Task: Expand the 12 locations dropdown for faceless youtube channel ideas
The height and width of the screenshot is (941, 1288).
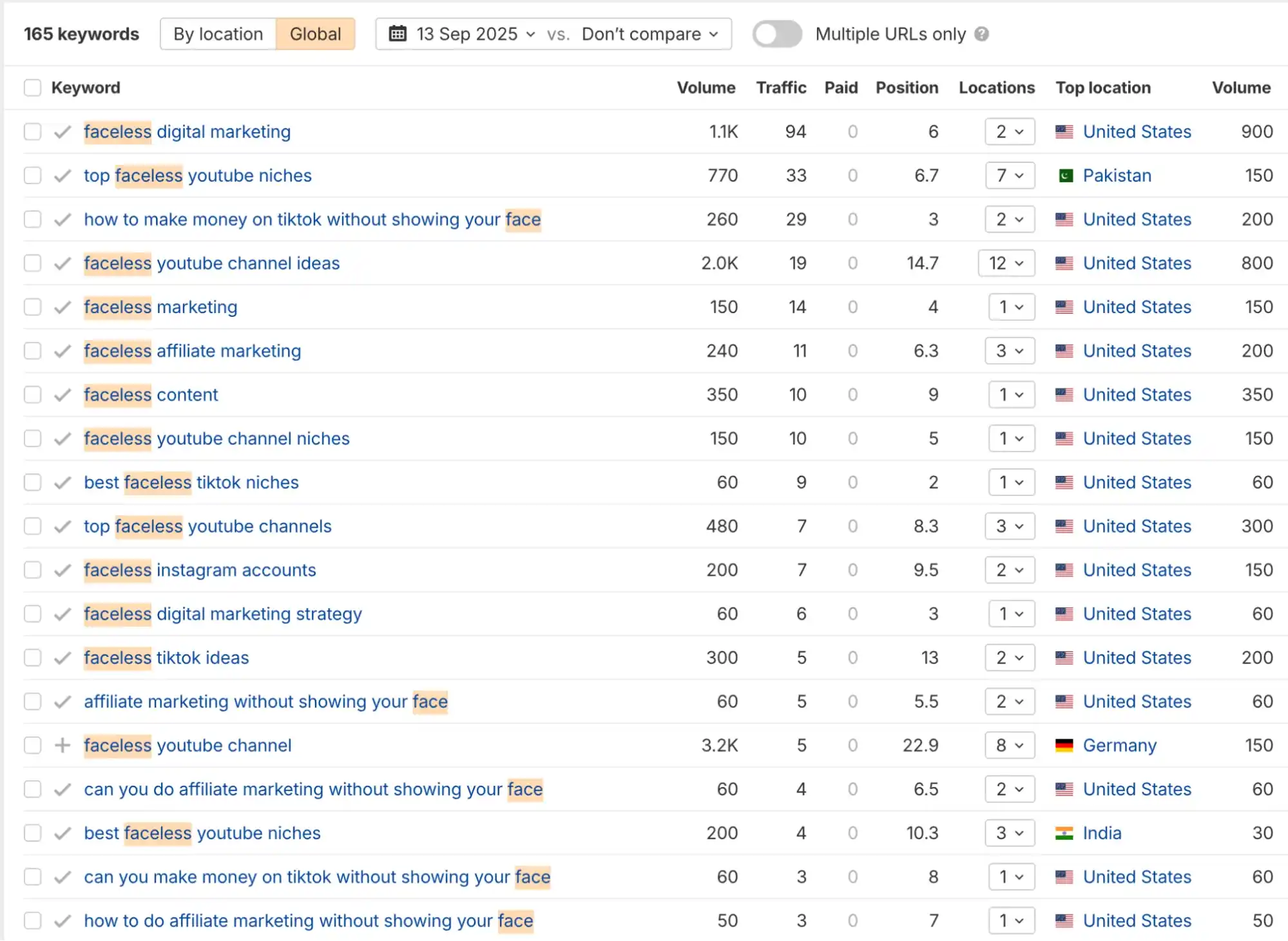Action: tap(1006, 263)
